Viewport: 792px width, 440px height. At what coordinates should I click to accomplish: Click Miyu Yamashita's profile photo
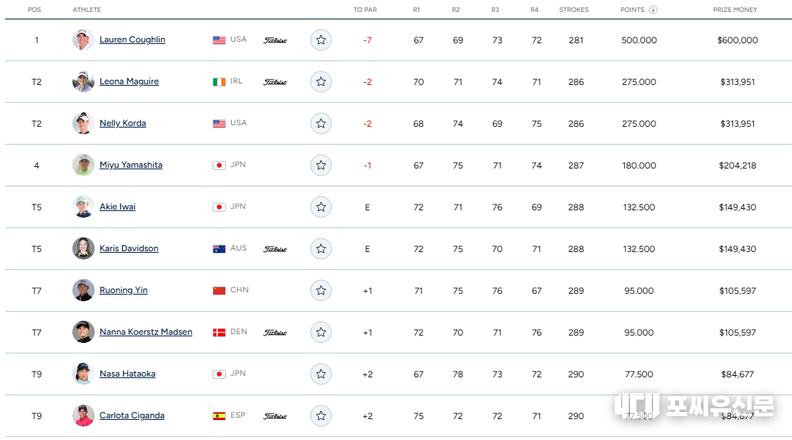click(x=83, y=165)
